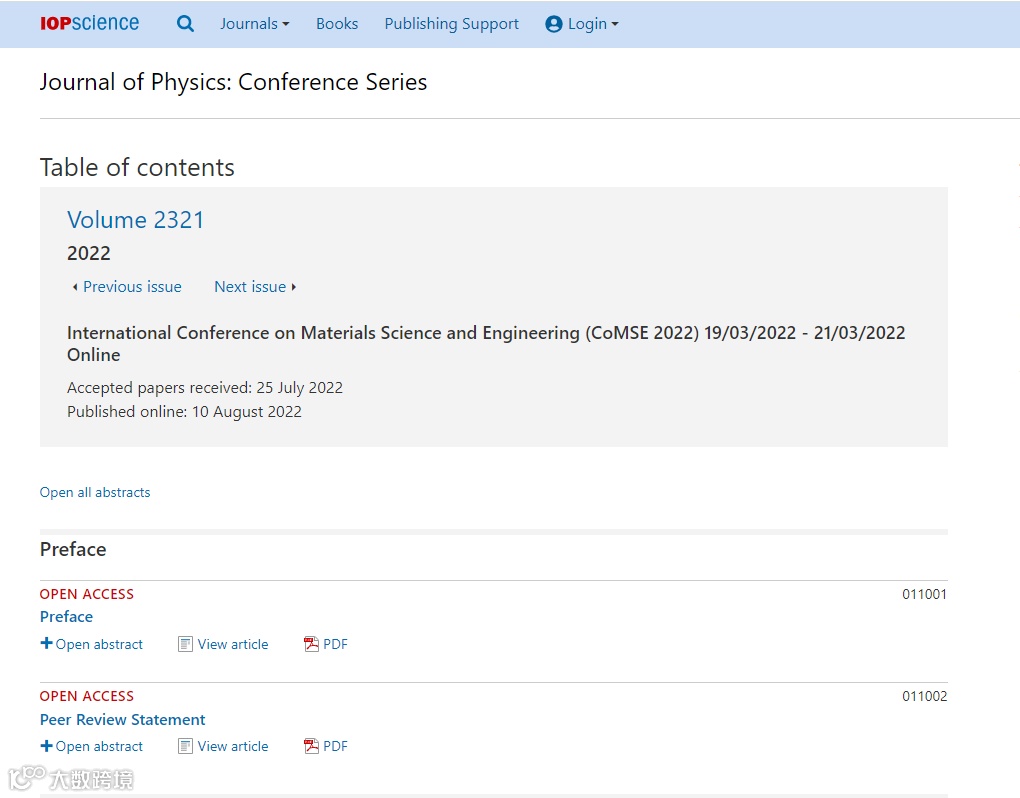Image resolution: width=1020 pixels, height=798 pixels.
Task: Click View article icon under Preface
Action: [x=185, y=644]
